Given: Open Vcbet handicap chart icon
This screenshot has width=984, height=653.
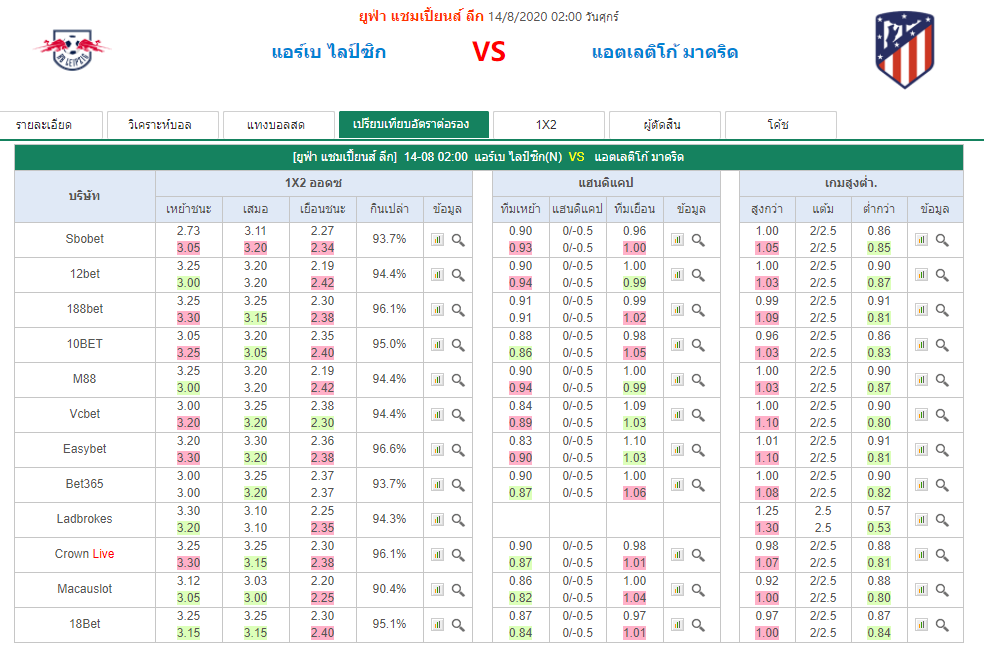Looking at the screenshot, I should [677, 415].
